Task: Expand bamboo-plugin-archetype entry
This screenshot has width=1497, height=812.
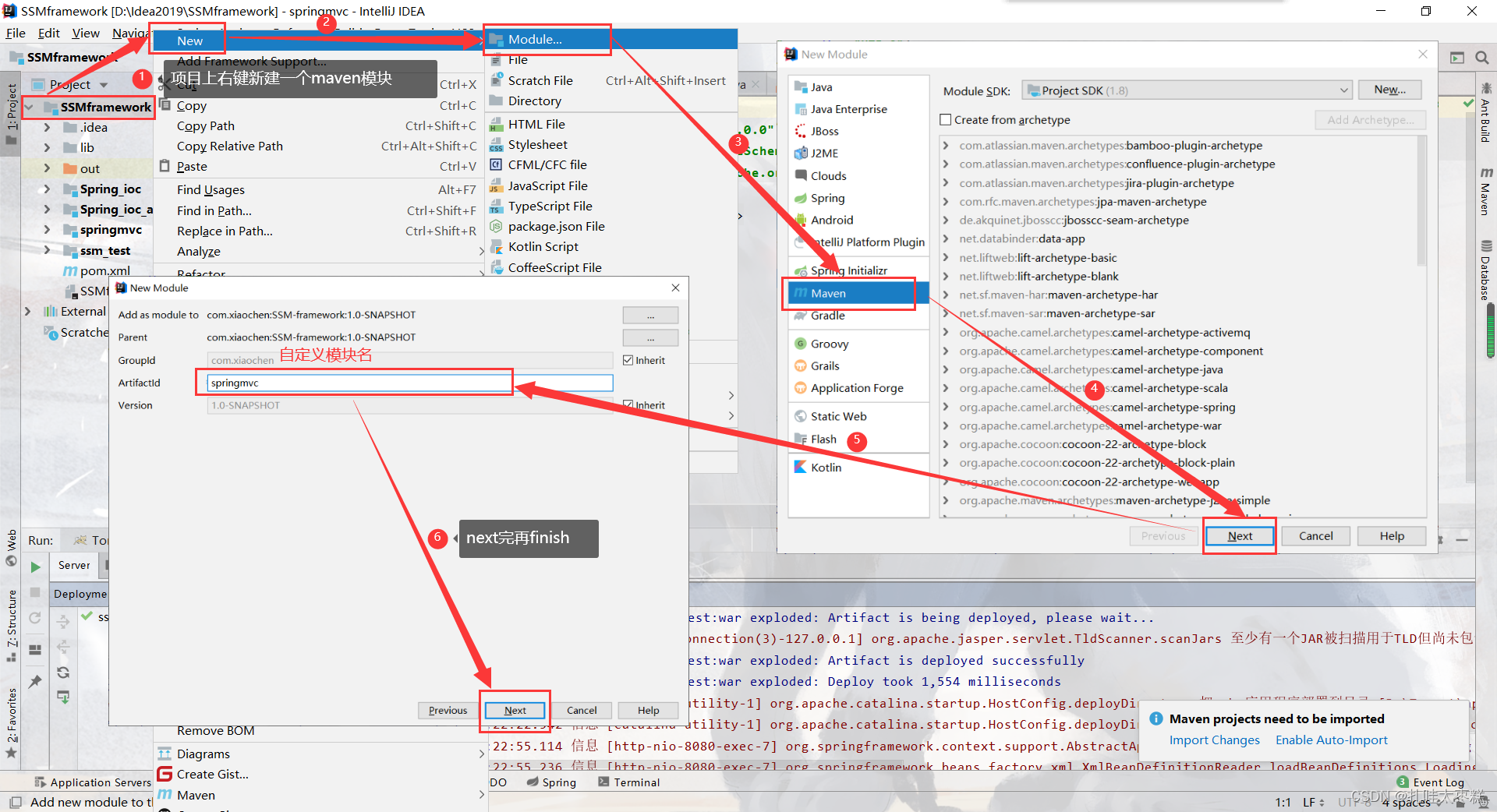Action: 946,146
